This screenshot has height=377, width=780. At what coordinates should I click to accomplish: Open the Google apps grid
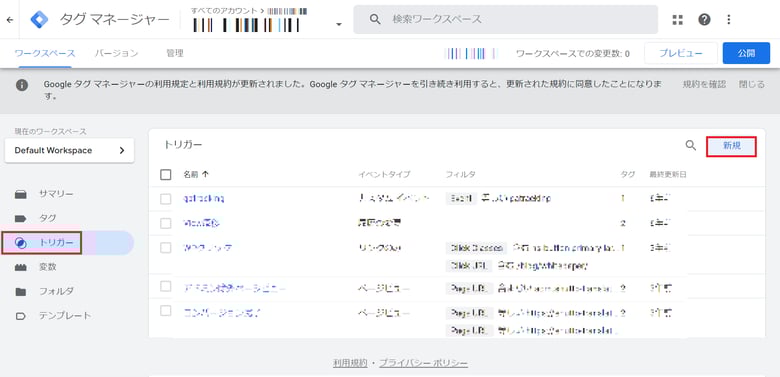point(677,19)
